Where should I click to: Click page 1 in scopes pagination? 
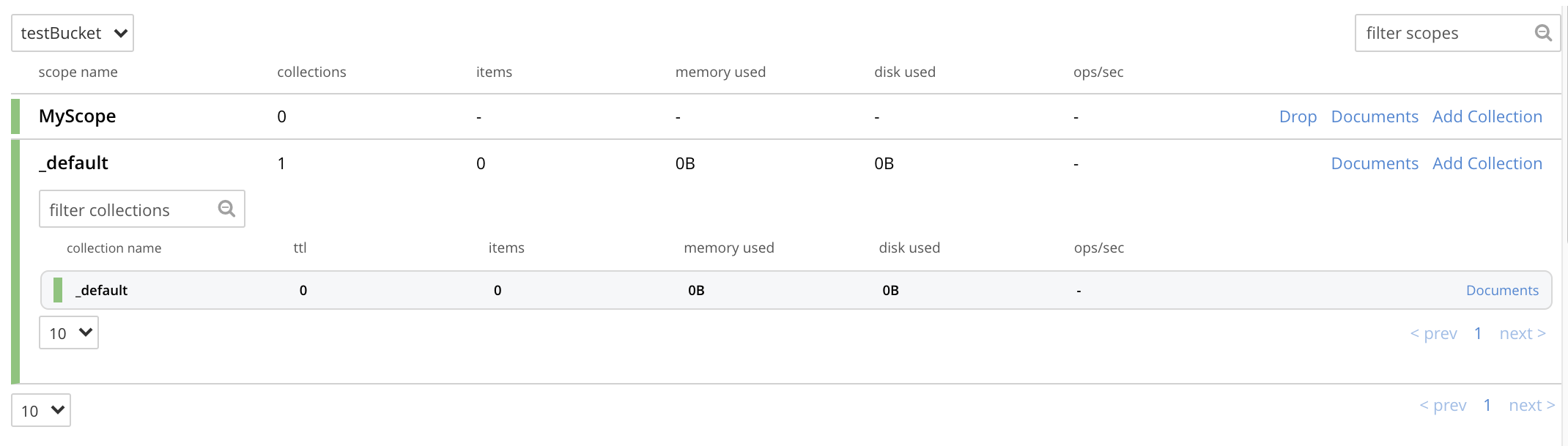[1487, 406]
